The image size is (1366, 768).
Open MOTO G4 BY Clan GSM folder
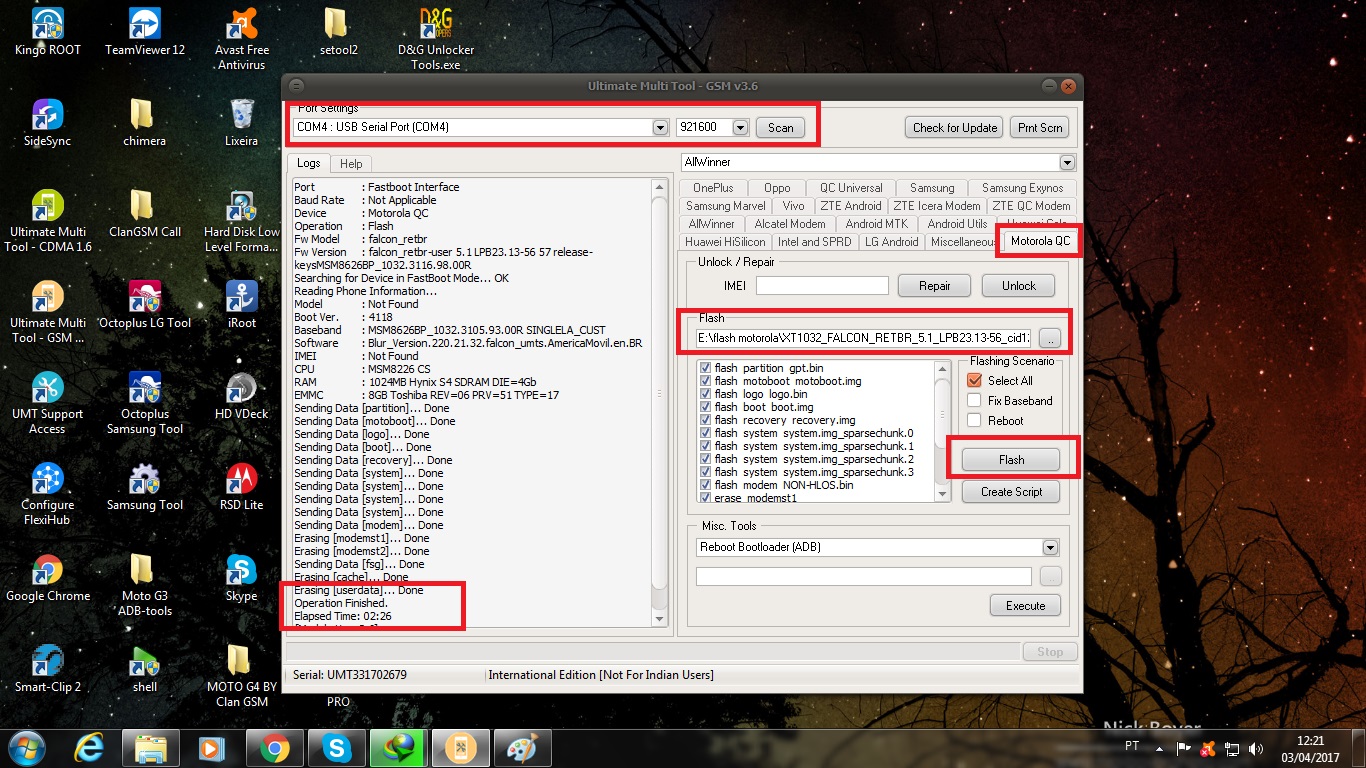pyautogui.click(x=242, y=676)
